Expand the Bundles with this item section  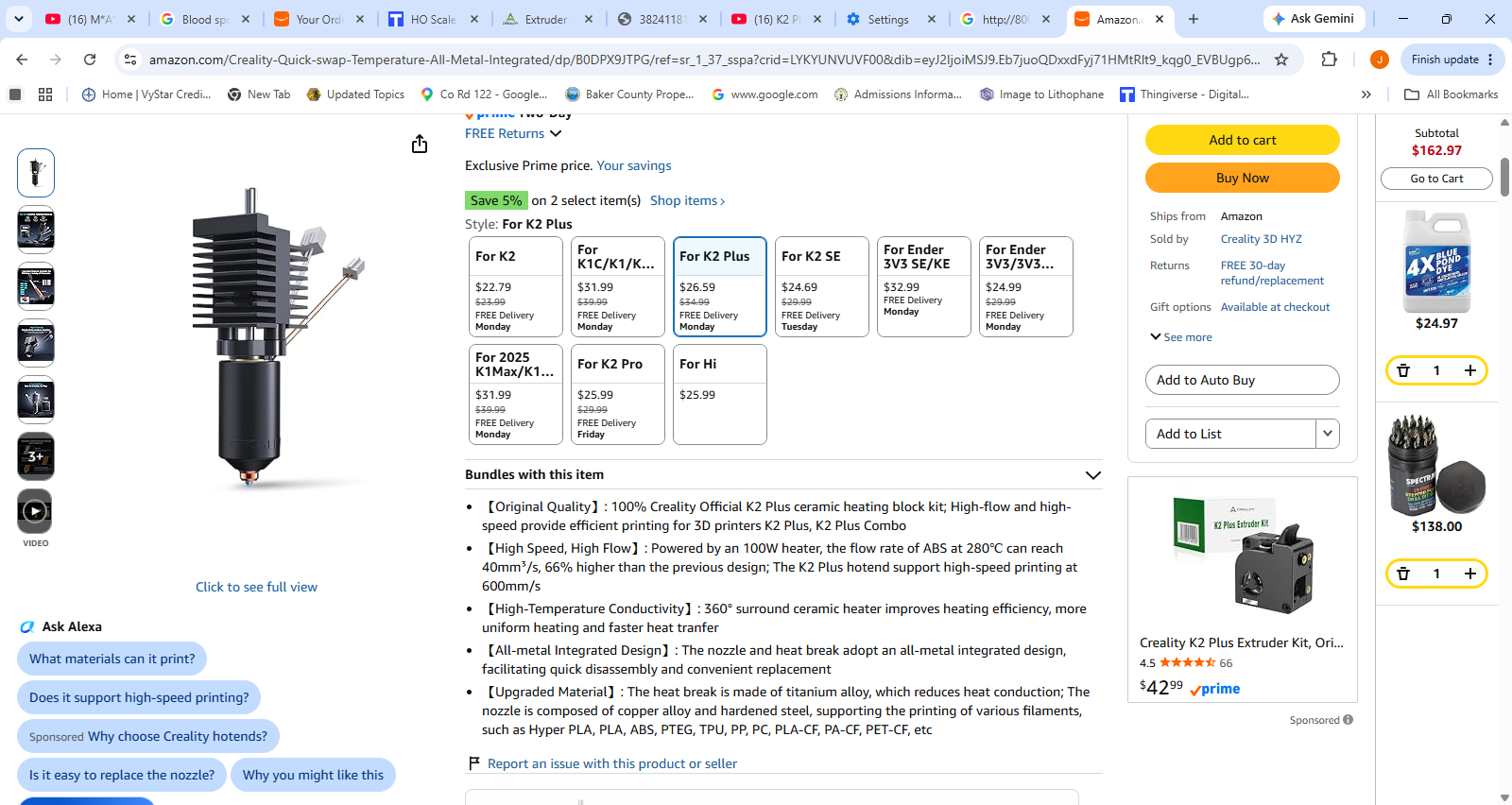coord(1093,475)
